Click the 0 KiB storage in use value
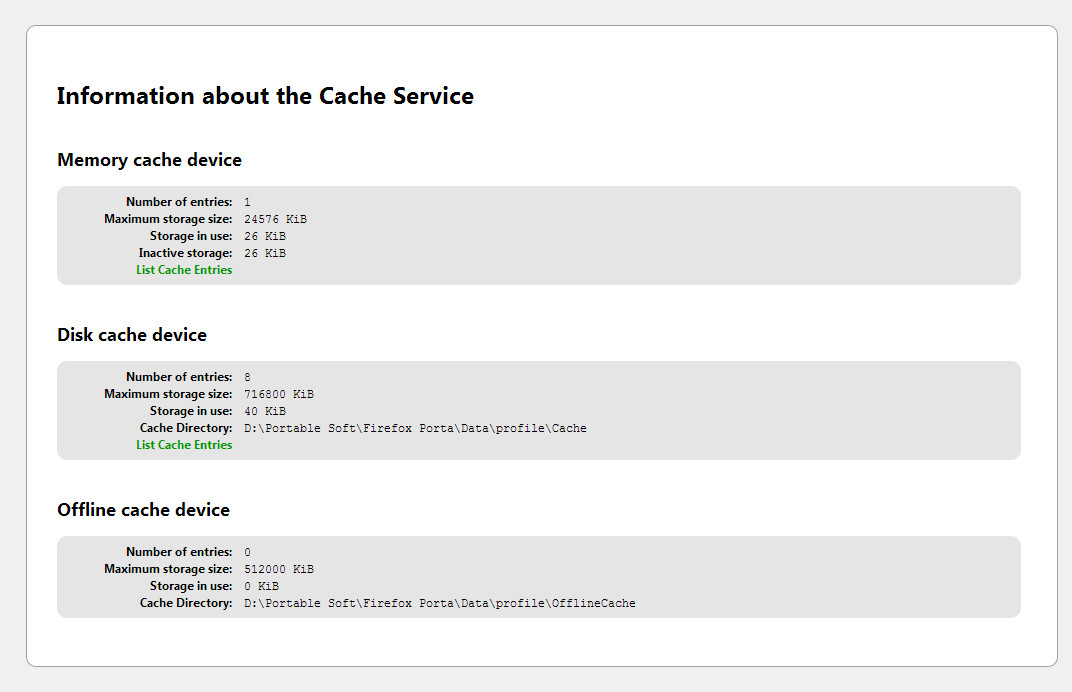1072x692 pixels. [261, 586]
